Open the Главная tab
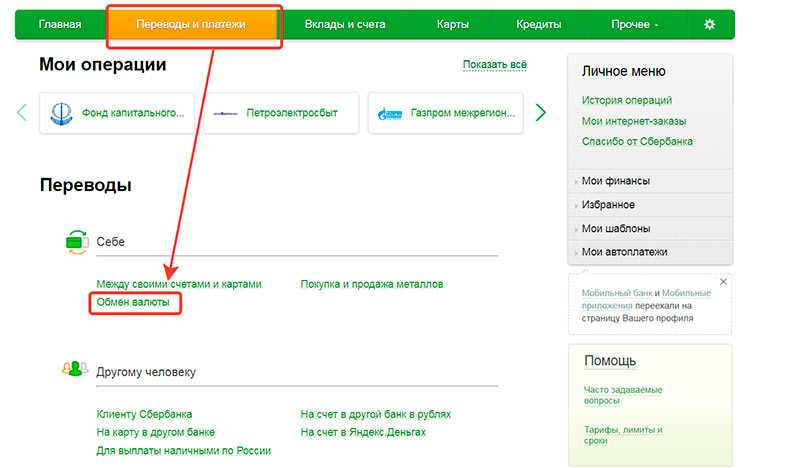Image resolution: width=800 pixels, height=468 pixels. [x=60, y=24]
